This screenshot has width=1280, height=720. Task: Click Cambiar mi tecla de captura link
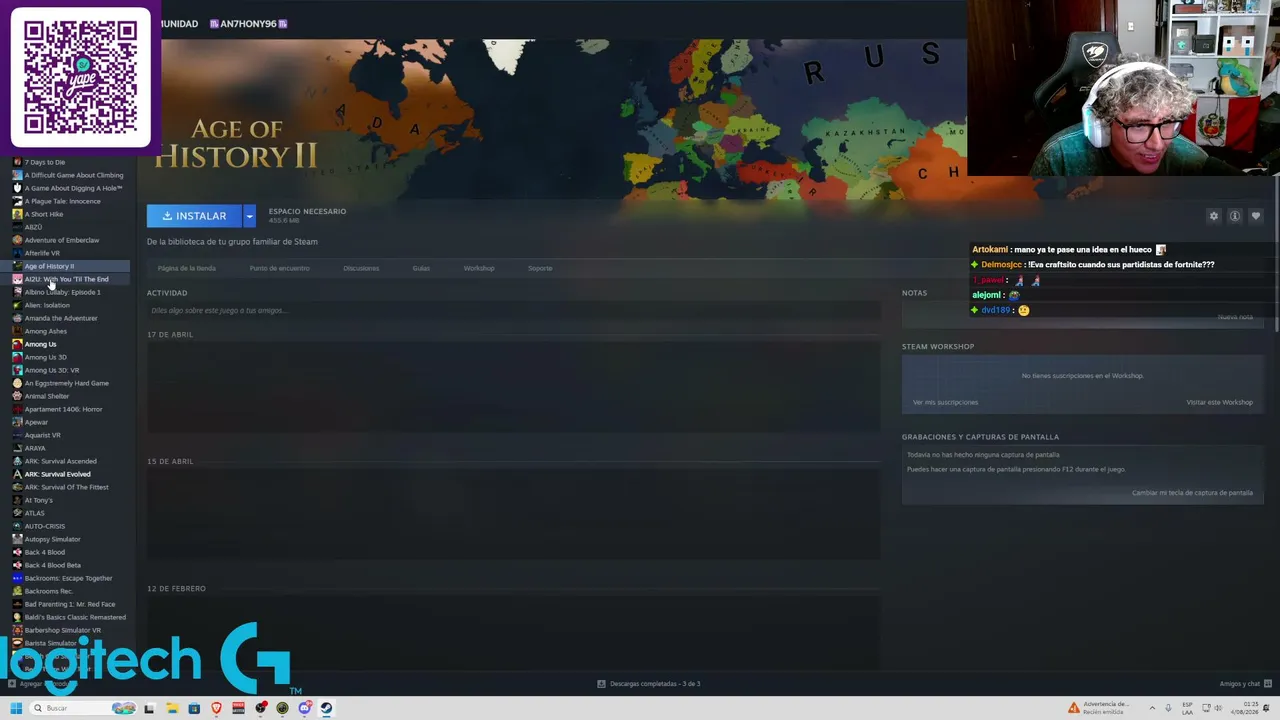point(1192,493)
